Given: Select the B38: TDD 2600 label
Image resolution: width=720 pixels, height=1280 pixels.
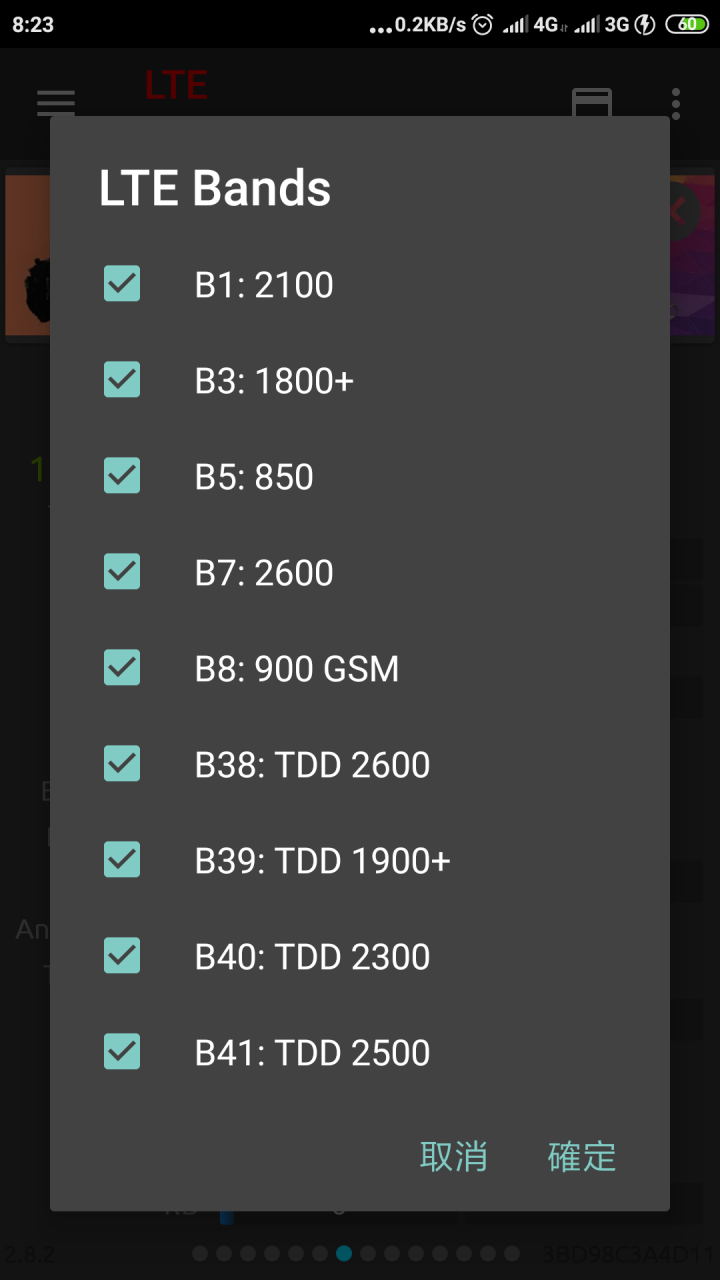Looking at the screenshot, I should tap(312, 765).
